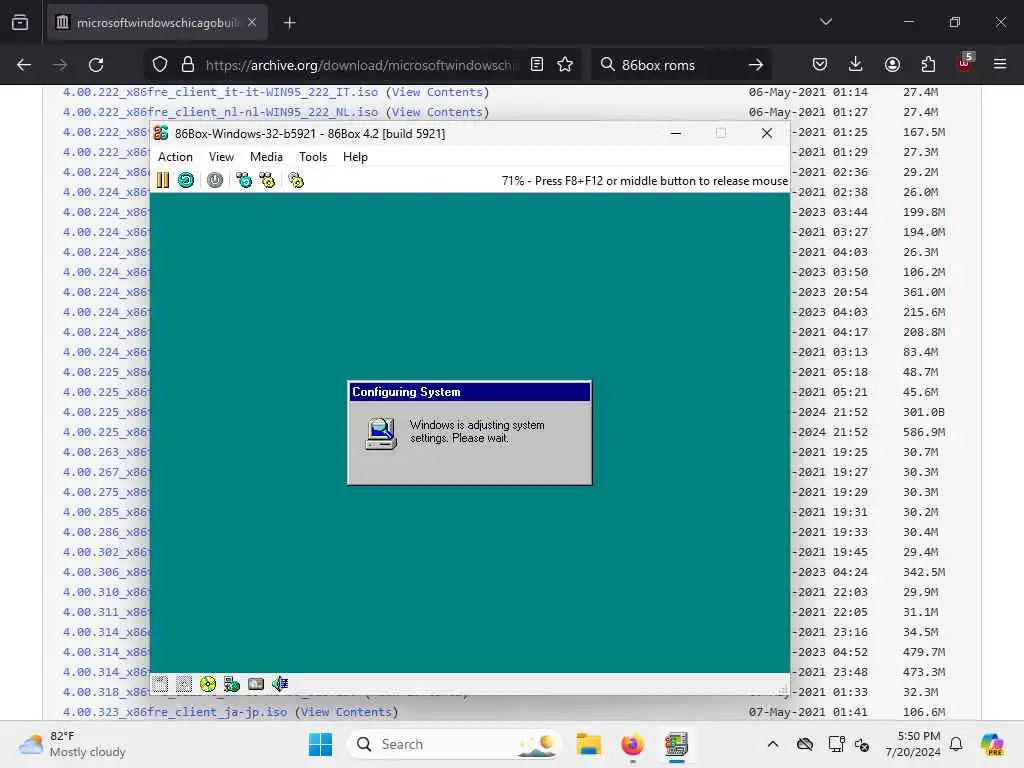Show hidden system tray icons chevron
Screen dimensions: 1024x768
773,744
